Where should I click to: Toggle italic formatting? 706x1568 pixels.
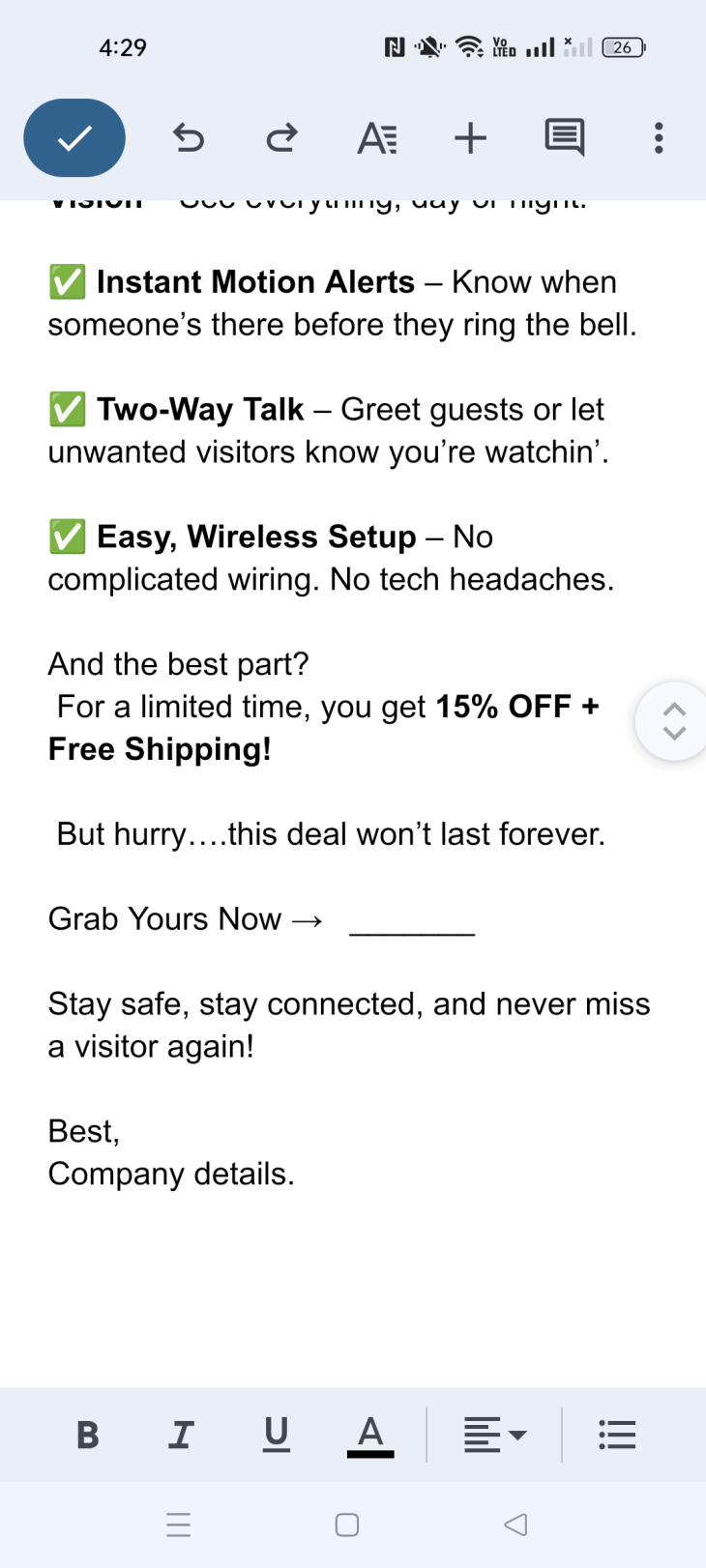coord(181,1435)
